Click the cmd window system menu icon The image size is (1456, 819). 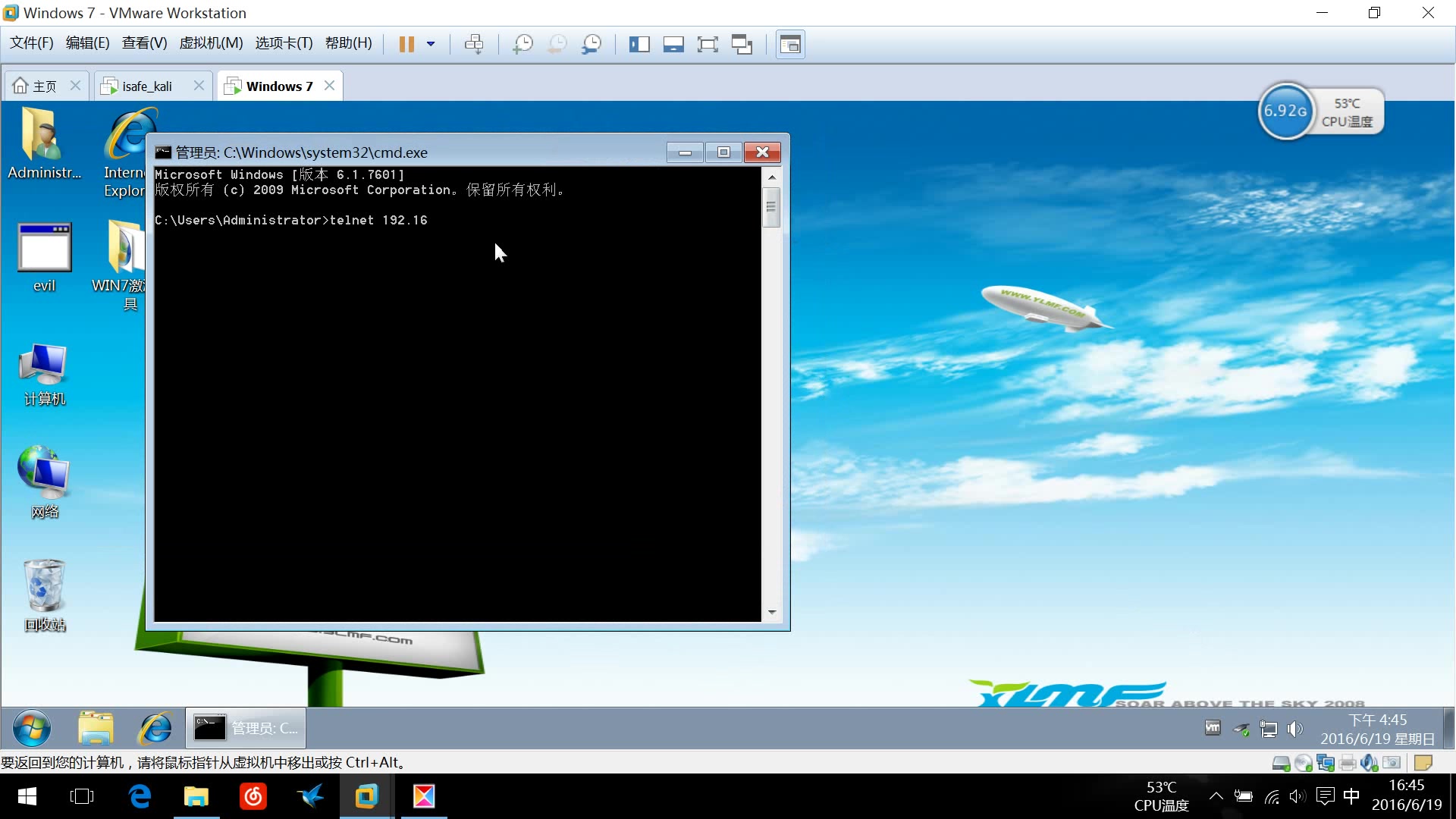coord(163,152)
